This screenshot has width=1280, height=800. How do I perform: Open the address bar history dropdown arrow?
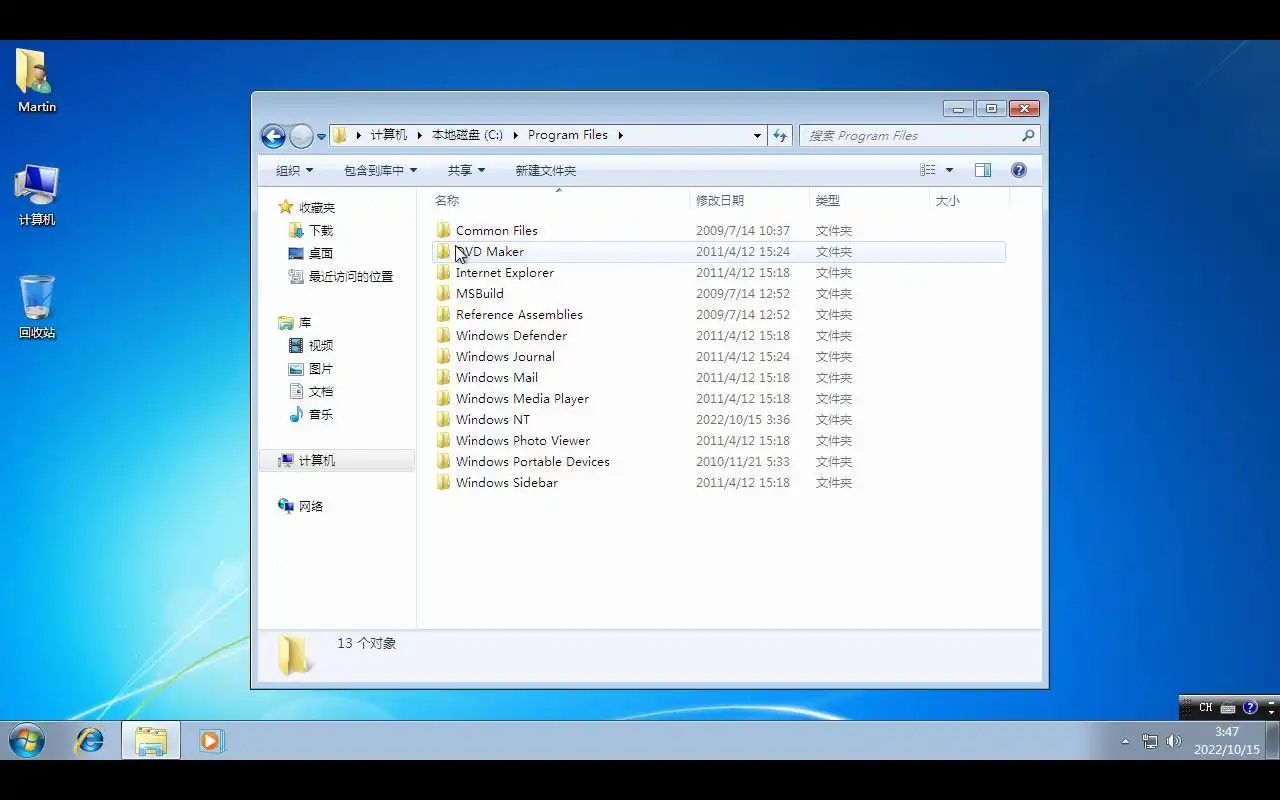click(x=757, y=136)
